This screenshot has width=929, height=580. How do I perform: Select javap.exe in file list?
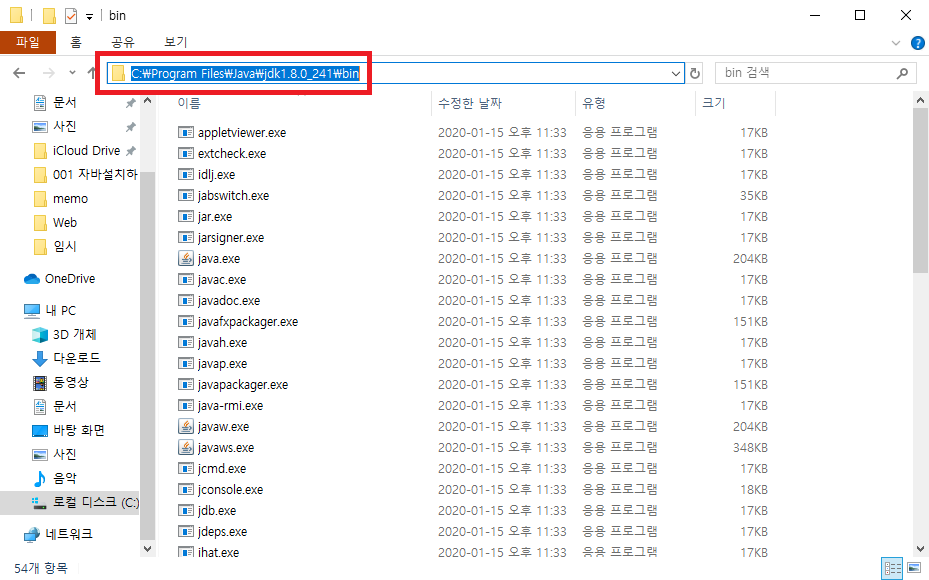pyautogui.click(x=222, y=364)
